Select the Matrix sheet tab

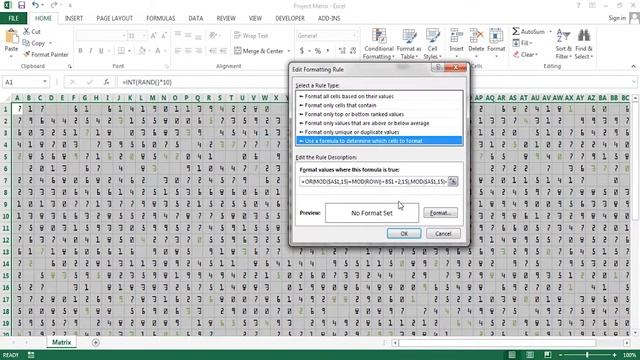coord(61,342)
